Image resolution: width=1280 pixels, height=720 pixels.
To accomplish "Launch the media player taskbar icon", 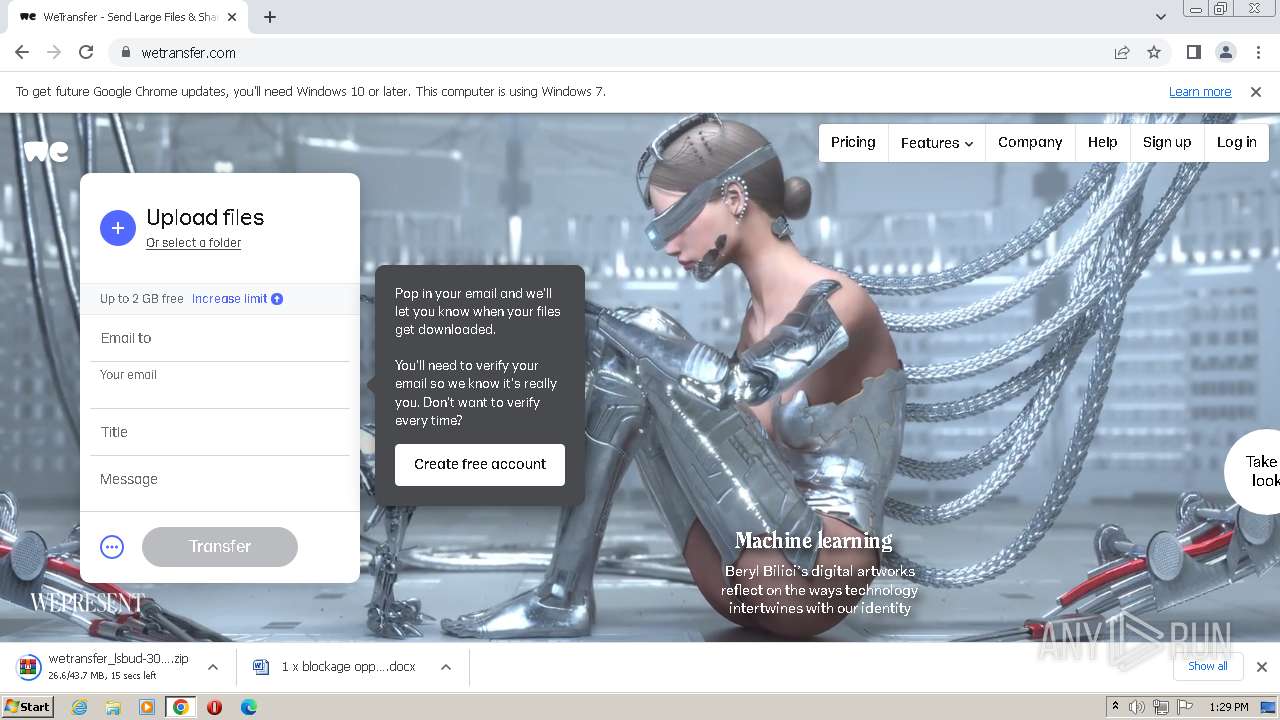I will click(x=147, y=707).
